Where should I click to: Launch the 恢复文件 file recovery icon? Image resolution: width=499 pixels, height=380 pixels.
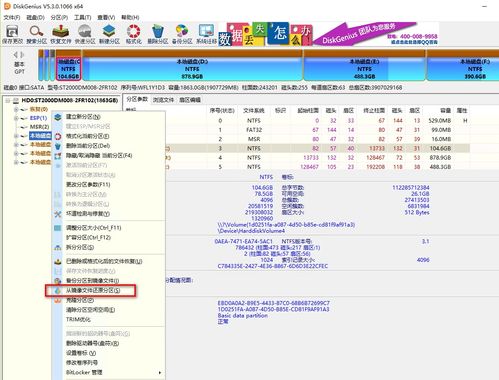click(x=61, y=35)
